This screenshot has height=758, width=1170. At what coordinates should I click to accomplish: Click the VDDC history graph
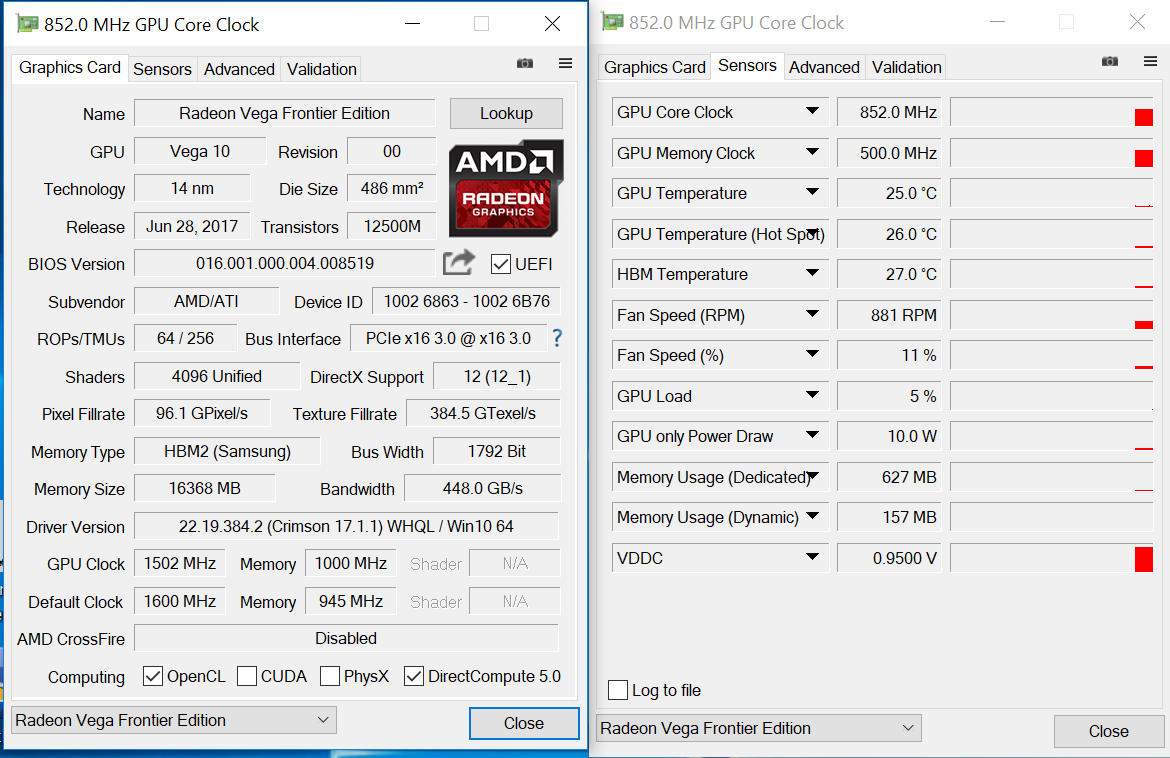(1051, 558)
